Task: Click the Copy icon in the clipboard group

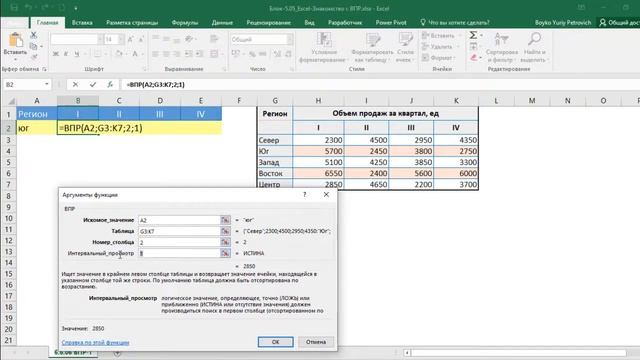Action: tap(34, 47)
